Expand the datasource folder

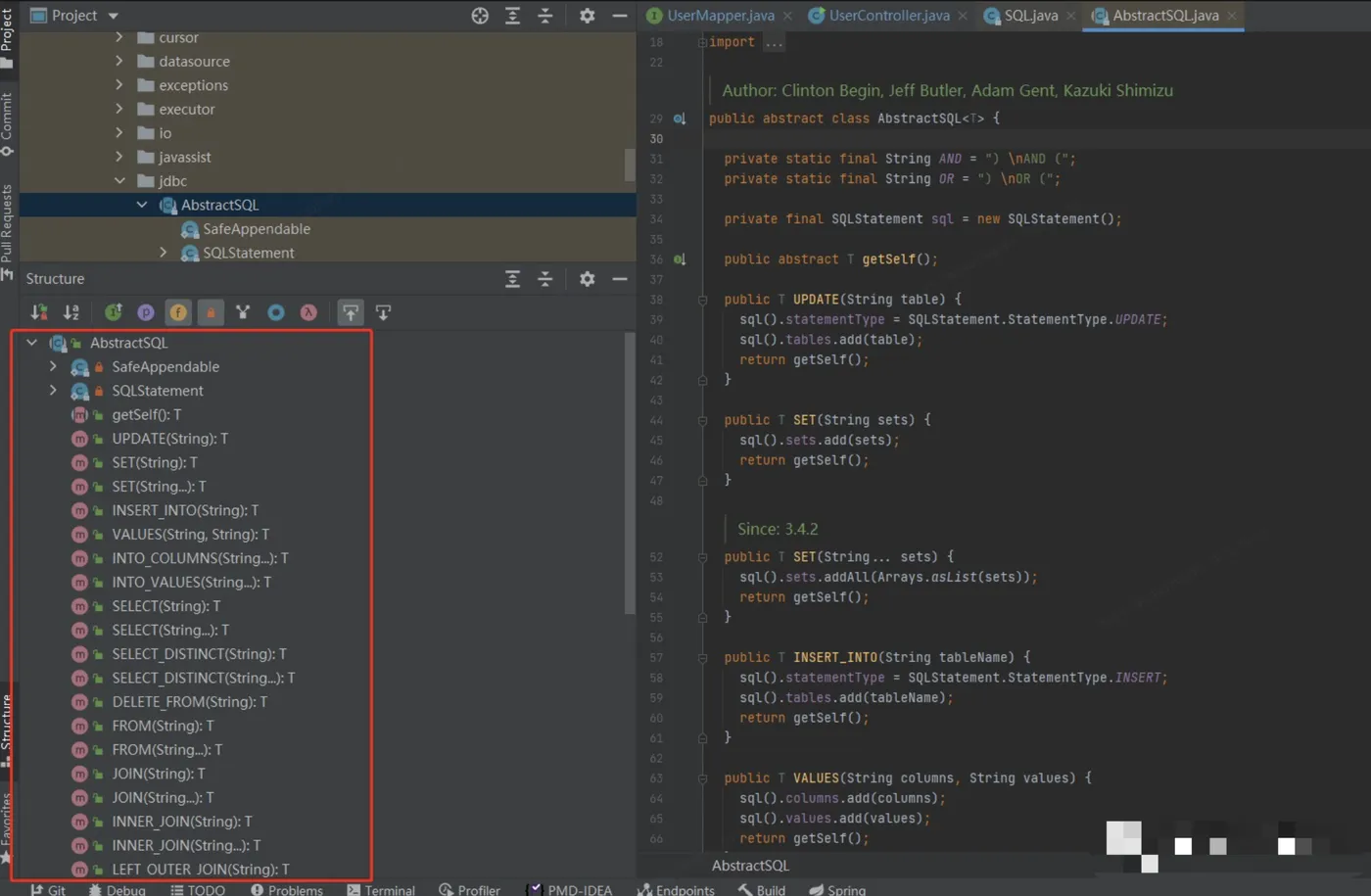pyautogui.click(x=119, y=61)
